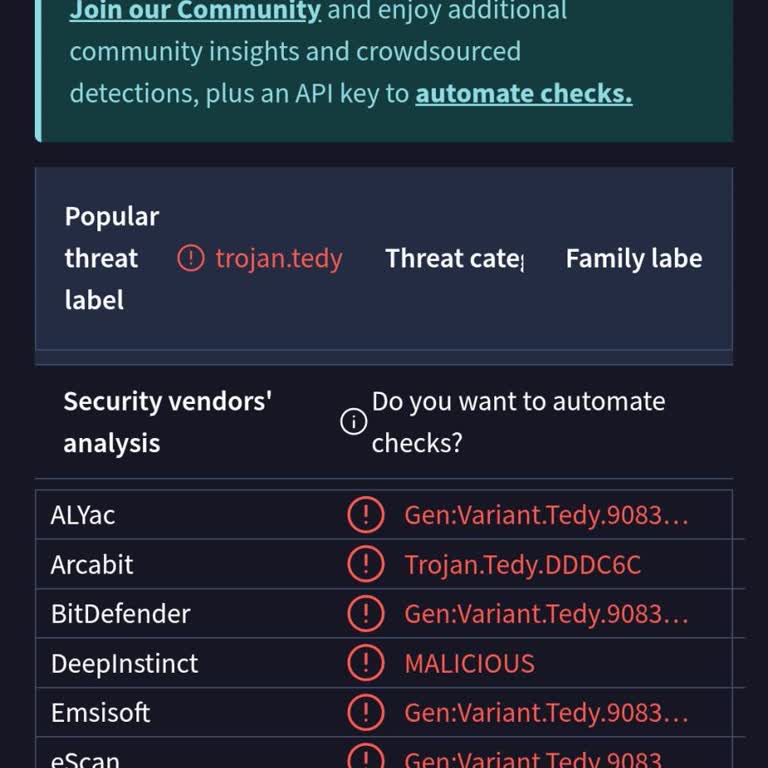
Task: Open the Join our Community link
Action: (x=195, y=11)
